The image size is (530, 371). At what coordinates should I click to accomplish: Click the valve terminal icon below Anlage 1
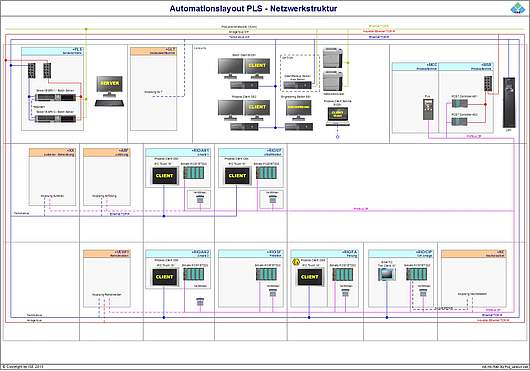[x=200, y=199]
